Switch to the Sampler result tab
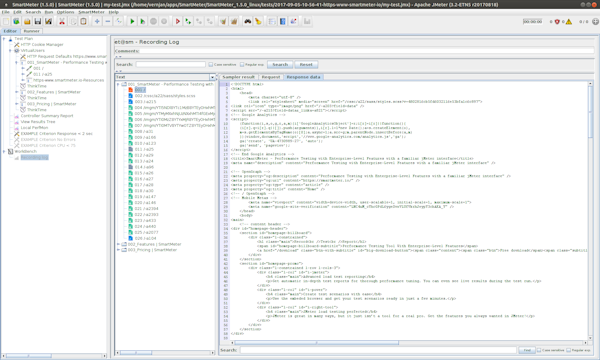 click(238, 77)
